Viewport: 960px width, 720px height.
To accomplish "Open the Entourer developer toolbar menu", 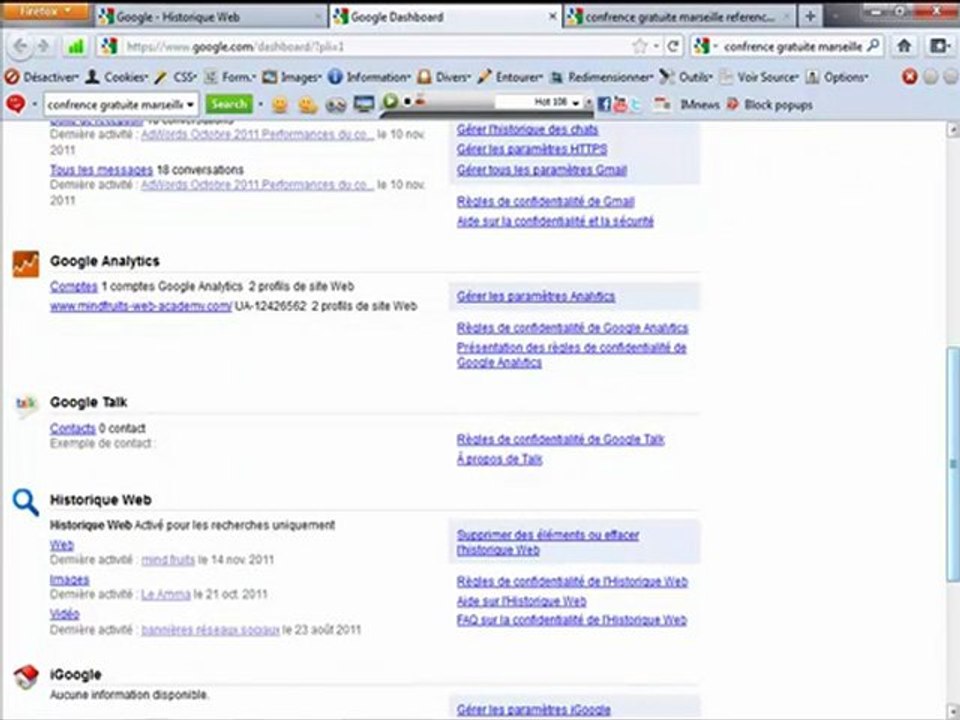I will click(x=511, y=77).
